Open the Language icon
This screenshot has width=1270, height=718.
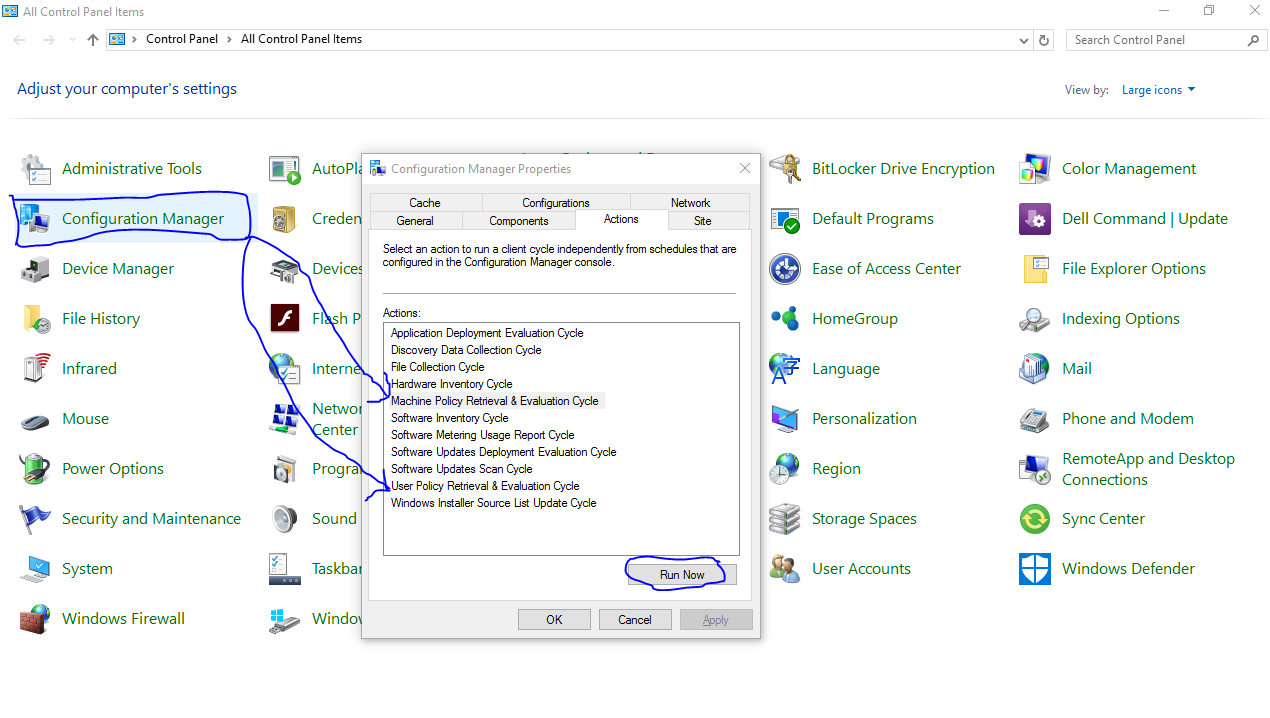tap(785, 369)
